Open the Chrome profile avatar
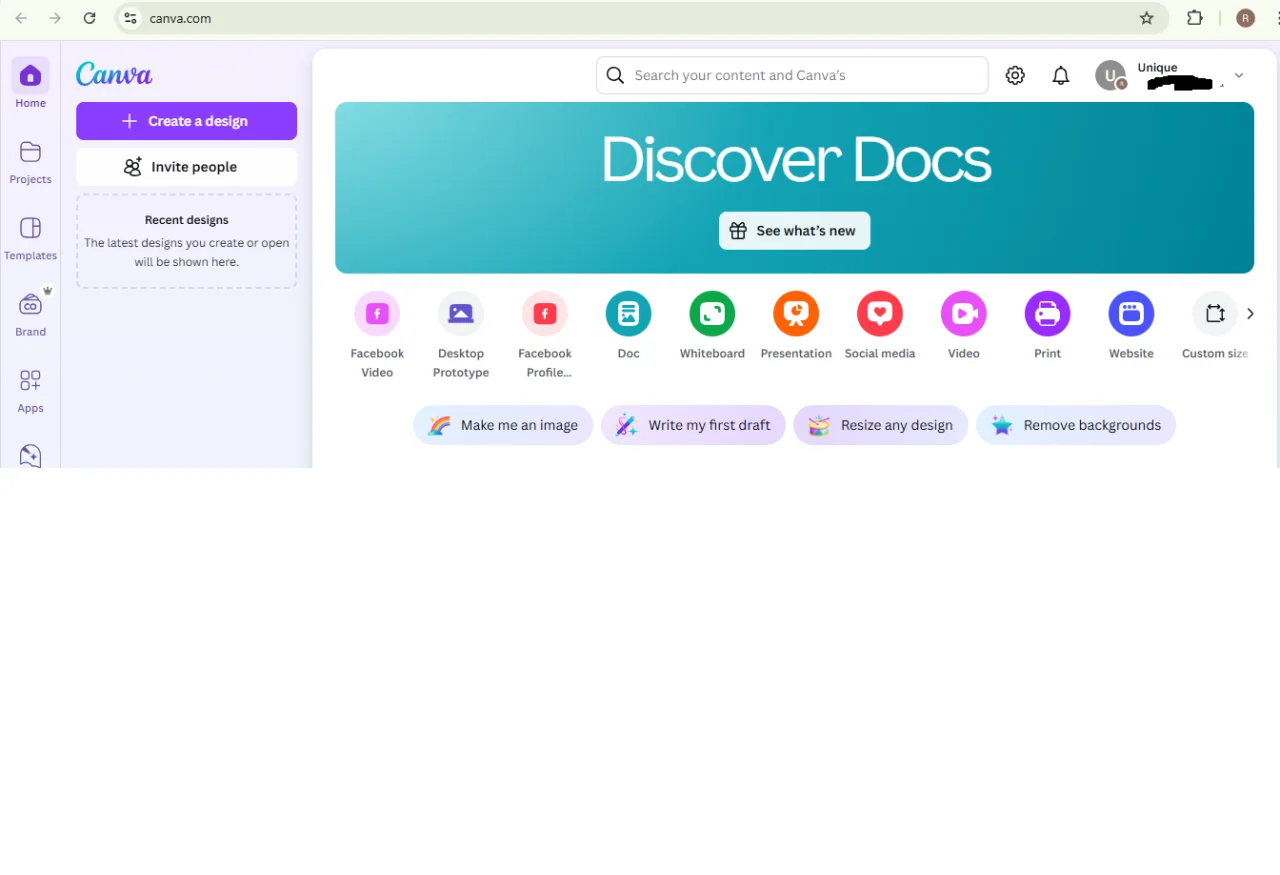The image size is (1280, 875). [x=1245, y=18]
